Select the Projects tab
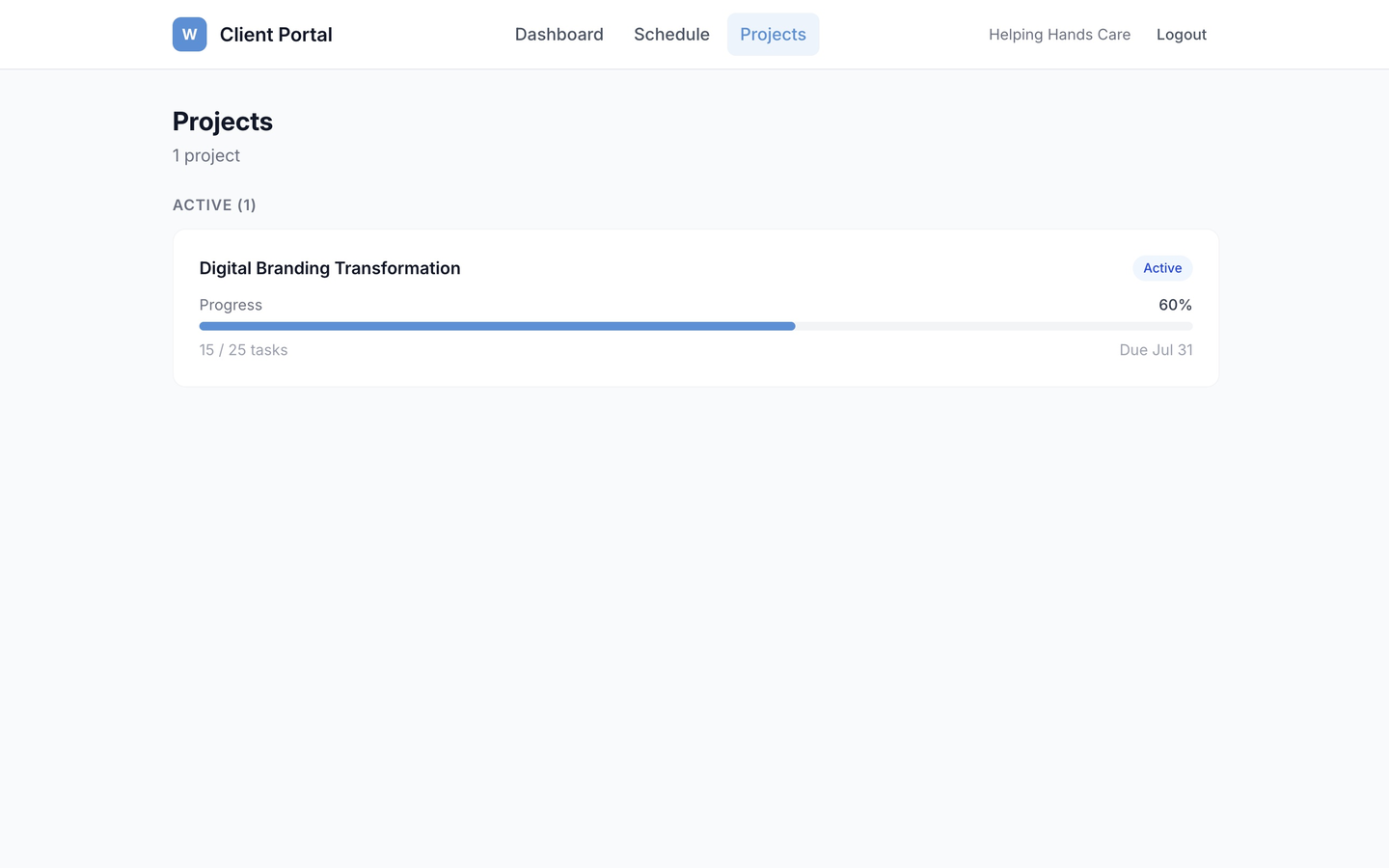The width and height of the screenshot is (1389, 868). point(773,34)
